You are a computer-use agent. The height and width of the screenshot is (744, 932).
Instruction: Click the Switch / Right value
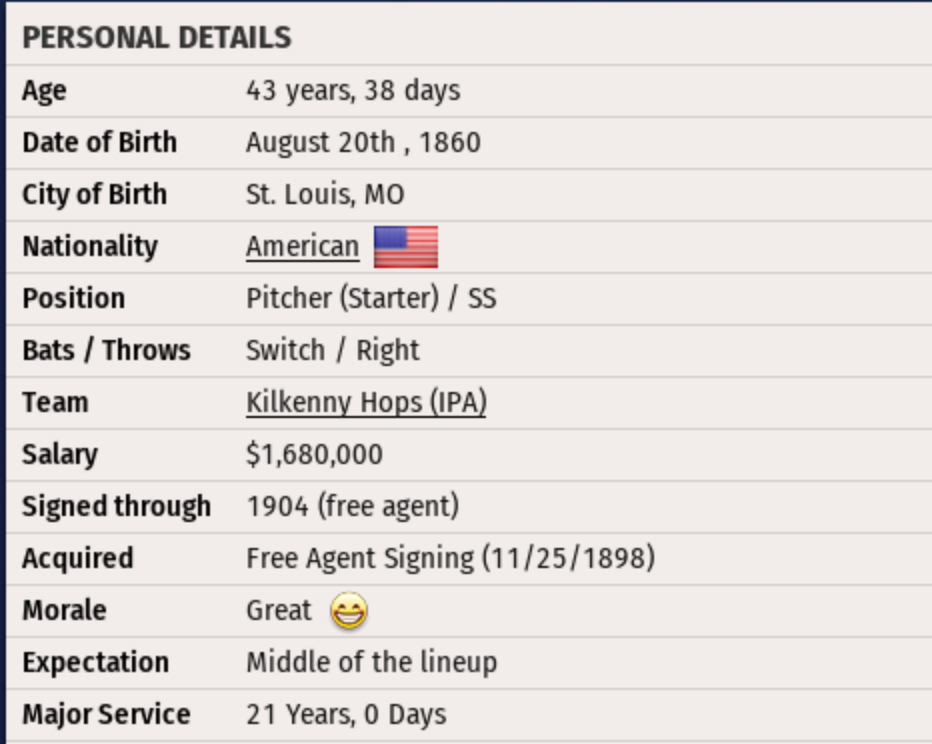pos(333,351)
